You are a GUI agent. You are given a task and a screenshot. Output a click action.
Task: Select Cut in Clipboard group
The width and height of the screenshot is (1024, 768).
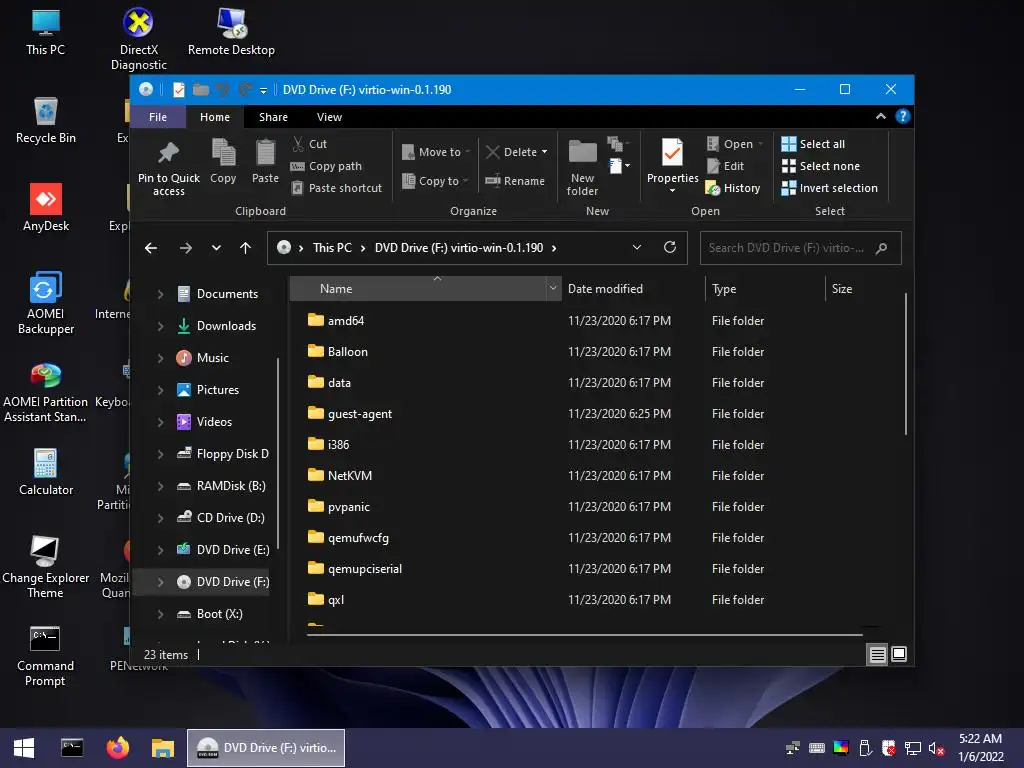(310, 144)
